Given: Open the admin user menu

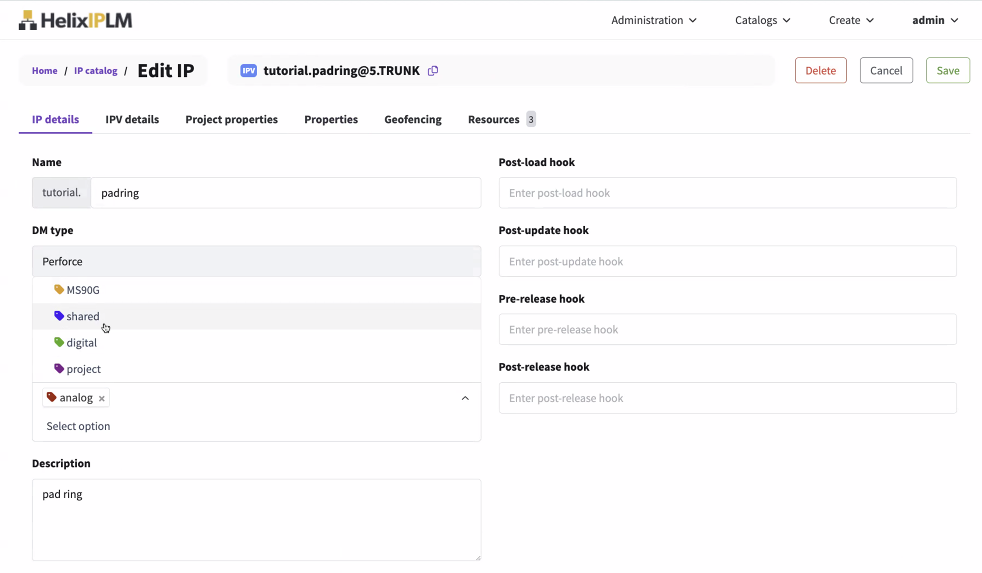Looking at the screenshot, I should (x=935, y=20).
